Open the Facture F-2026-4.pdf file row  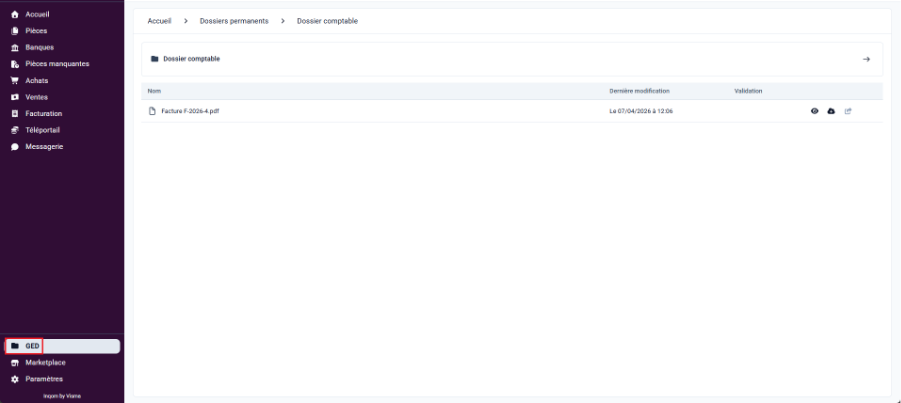tap(512, 112)
